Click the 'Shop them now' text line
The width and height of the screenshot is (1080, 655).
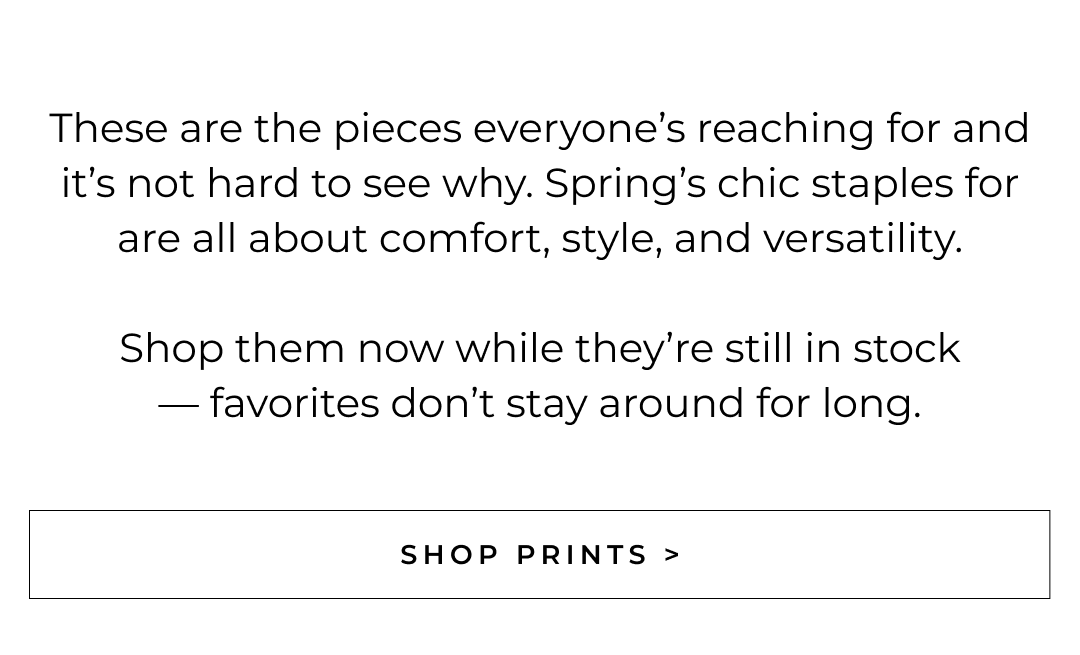pyautogui.click(x=539, y=349)
